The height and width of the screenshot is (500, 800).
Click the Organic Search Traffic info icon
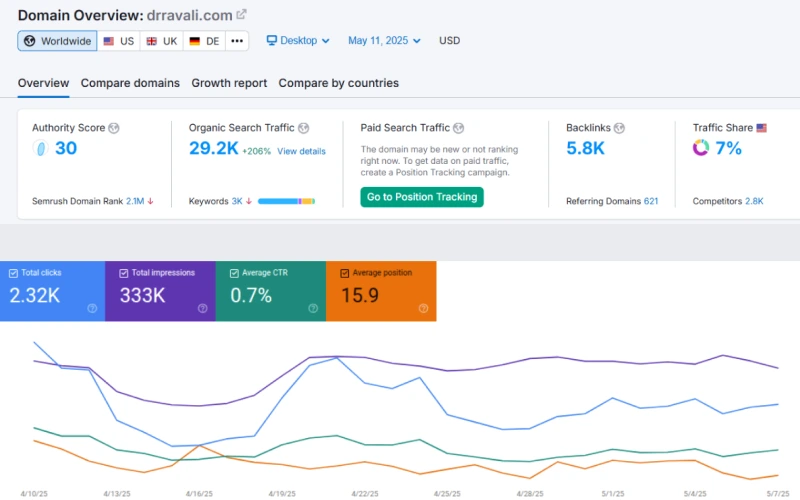303,128
